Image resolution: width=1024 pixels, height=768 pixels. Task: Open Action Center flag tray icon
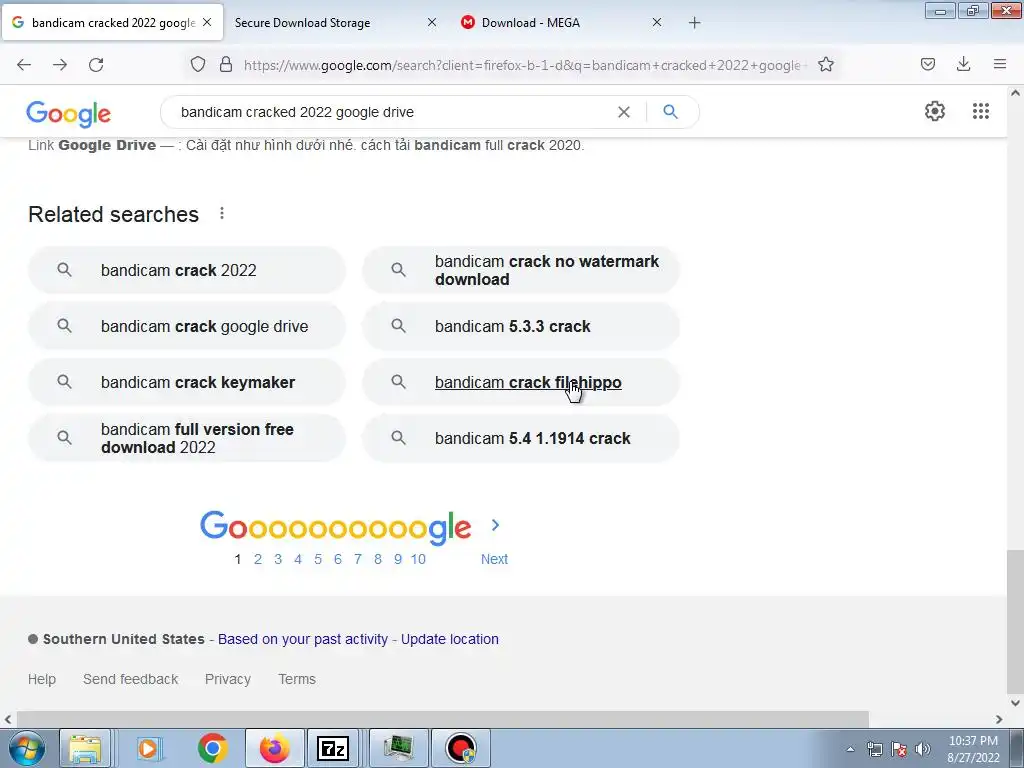(x=899, y=749)
